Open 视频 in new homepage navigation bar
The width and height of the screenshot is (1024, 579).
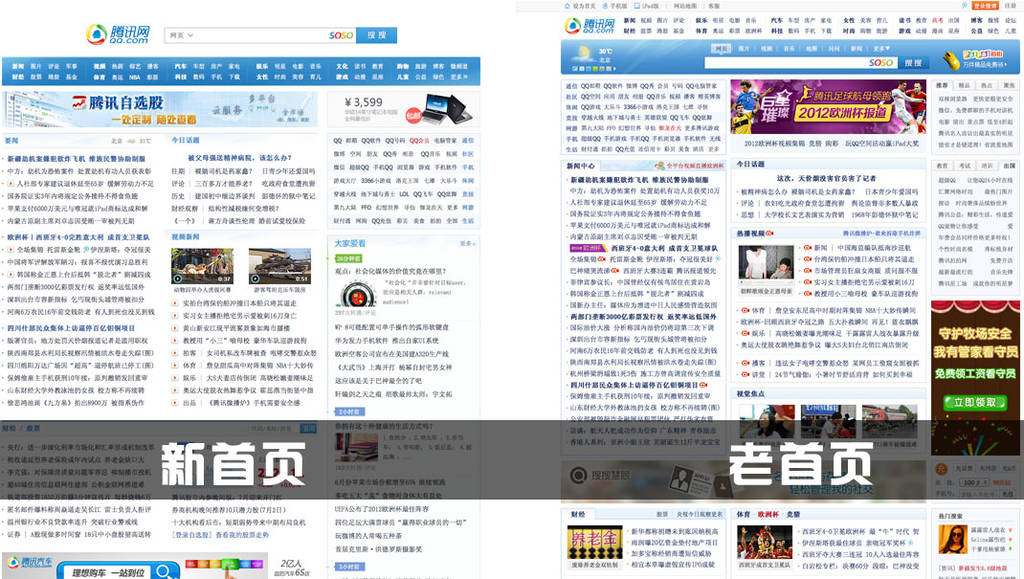[99, 67]
